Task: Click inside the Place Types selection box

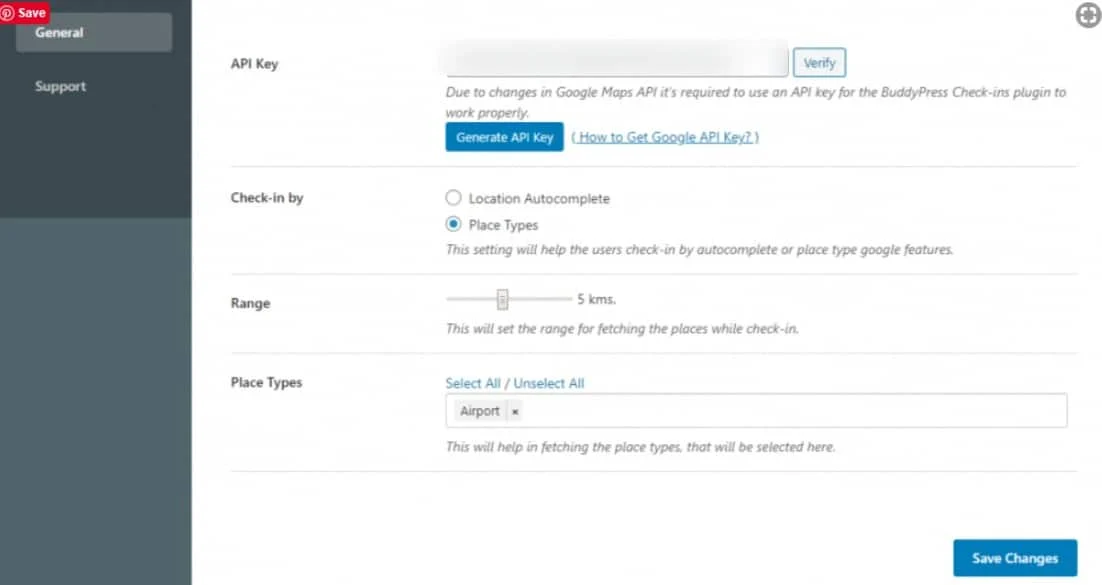Action: tap(756, 411)
